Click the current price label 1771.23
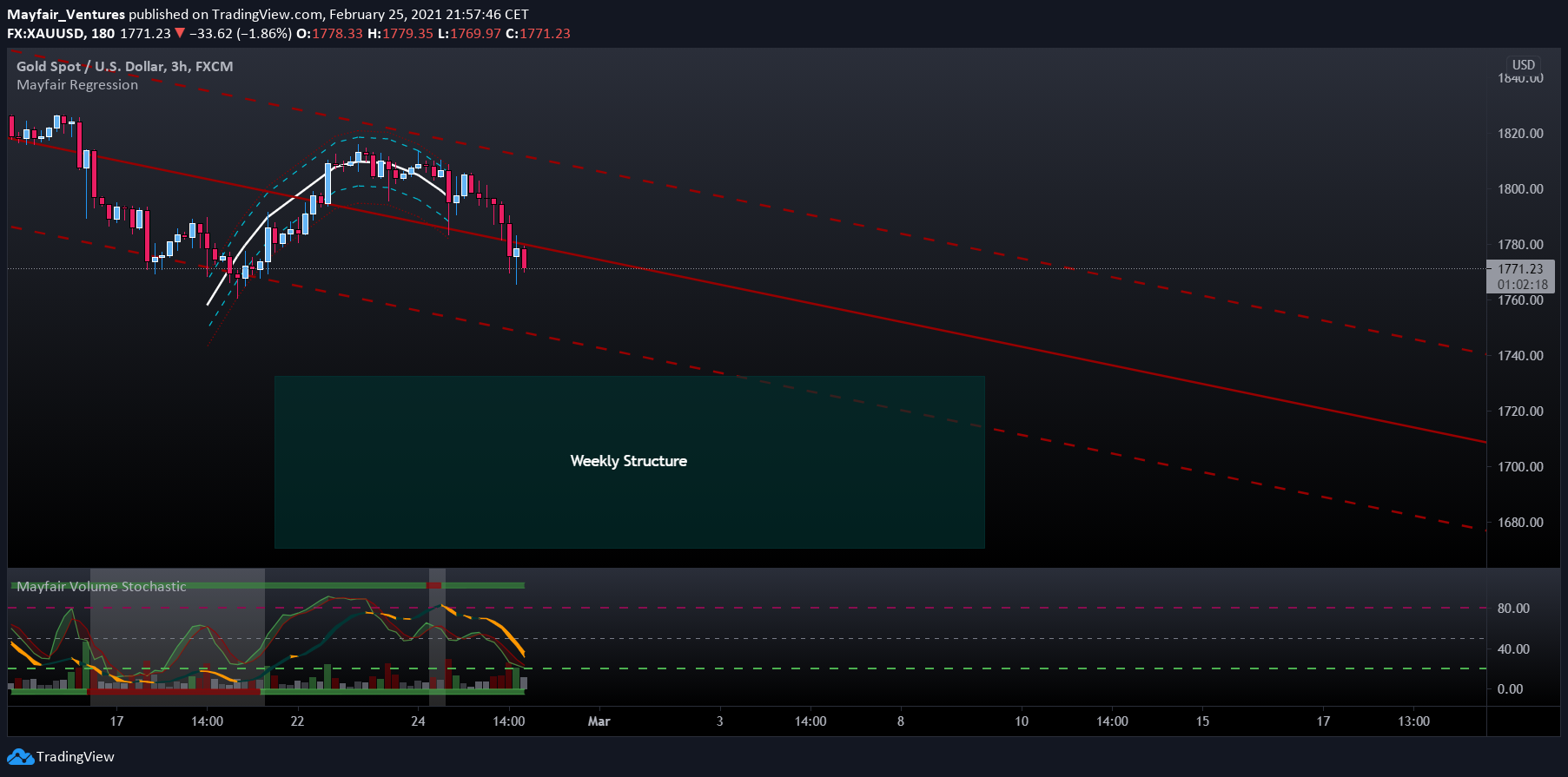This screenshot has width=1568, height=777. tap(1520, 269)
